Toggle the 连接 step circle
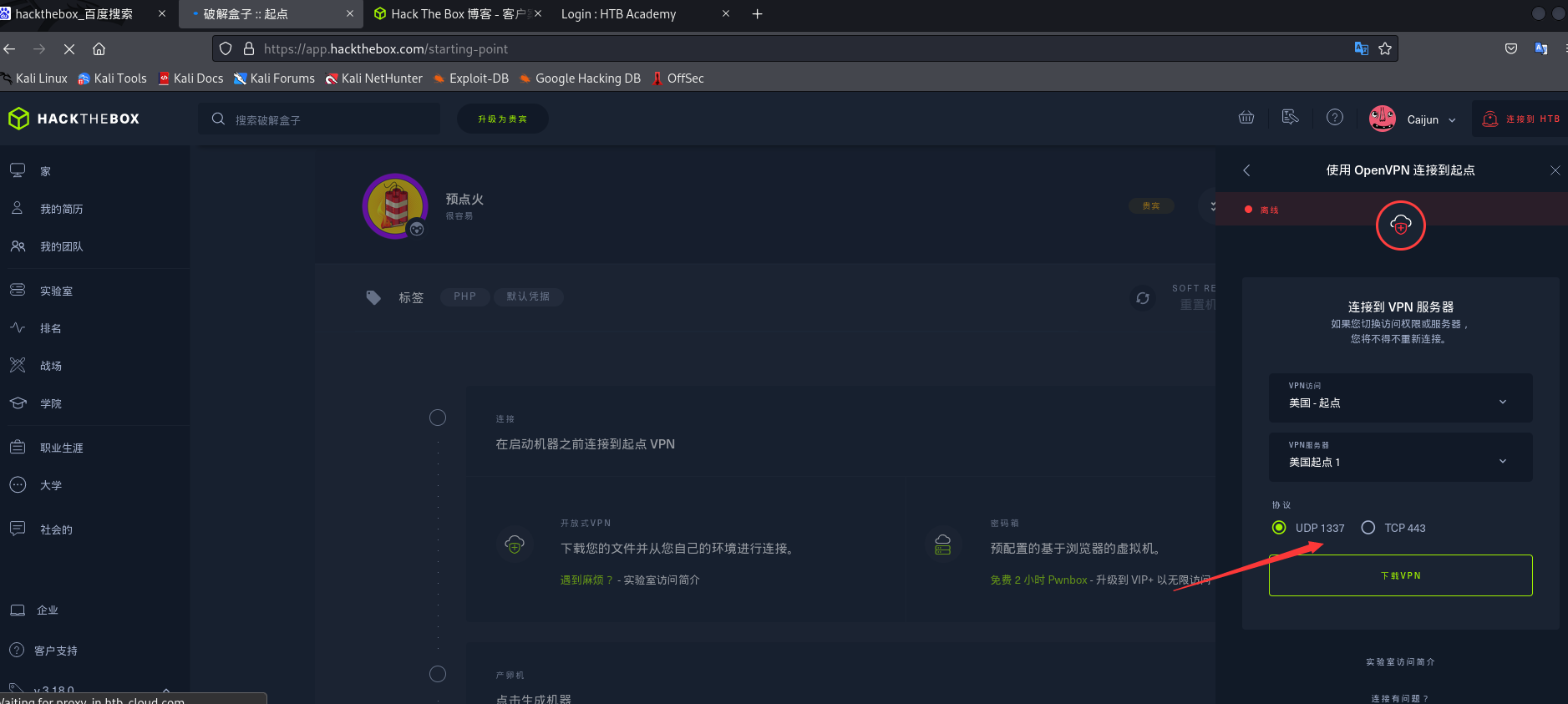 [x=438, y=418]
